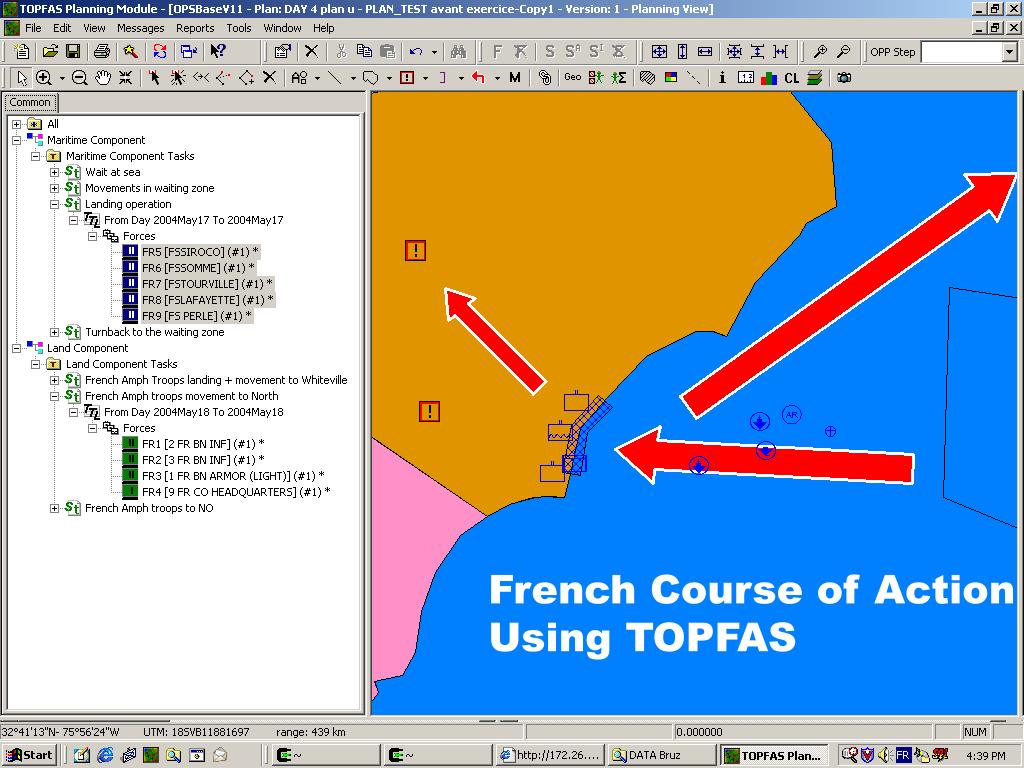Screen dimensions: 1024x768
Task: Open the OPP Step dropdown
Action: click(x=1010, y=52)
